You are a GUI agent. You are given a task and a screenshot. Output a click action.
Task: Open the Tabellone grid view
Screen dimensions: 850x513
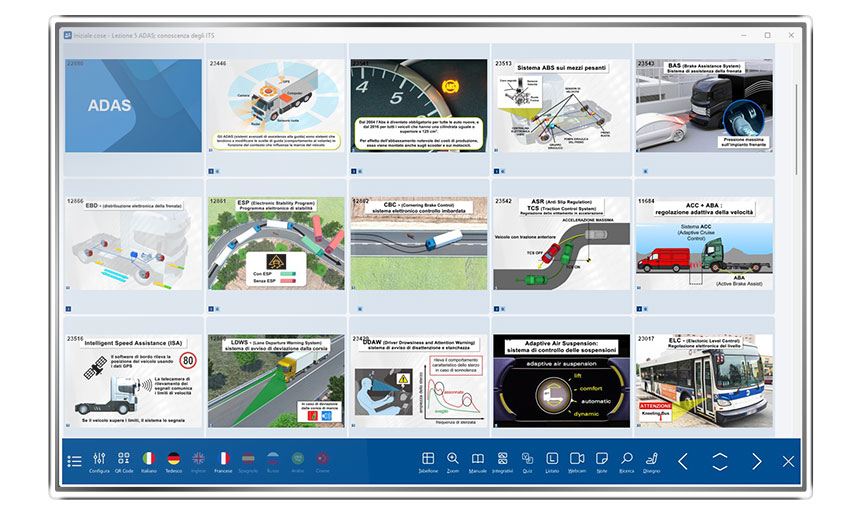(428, 460)
